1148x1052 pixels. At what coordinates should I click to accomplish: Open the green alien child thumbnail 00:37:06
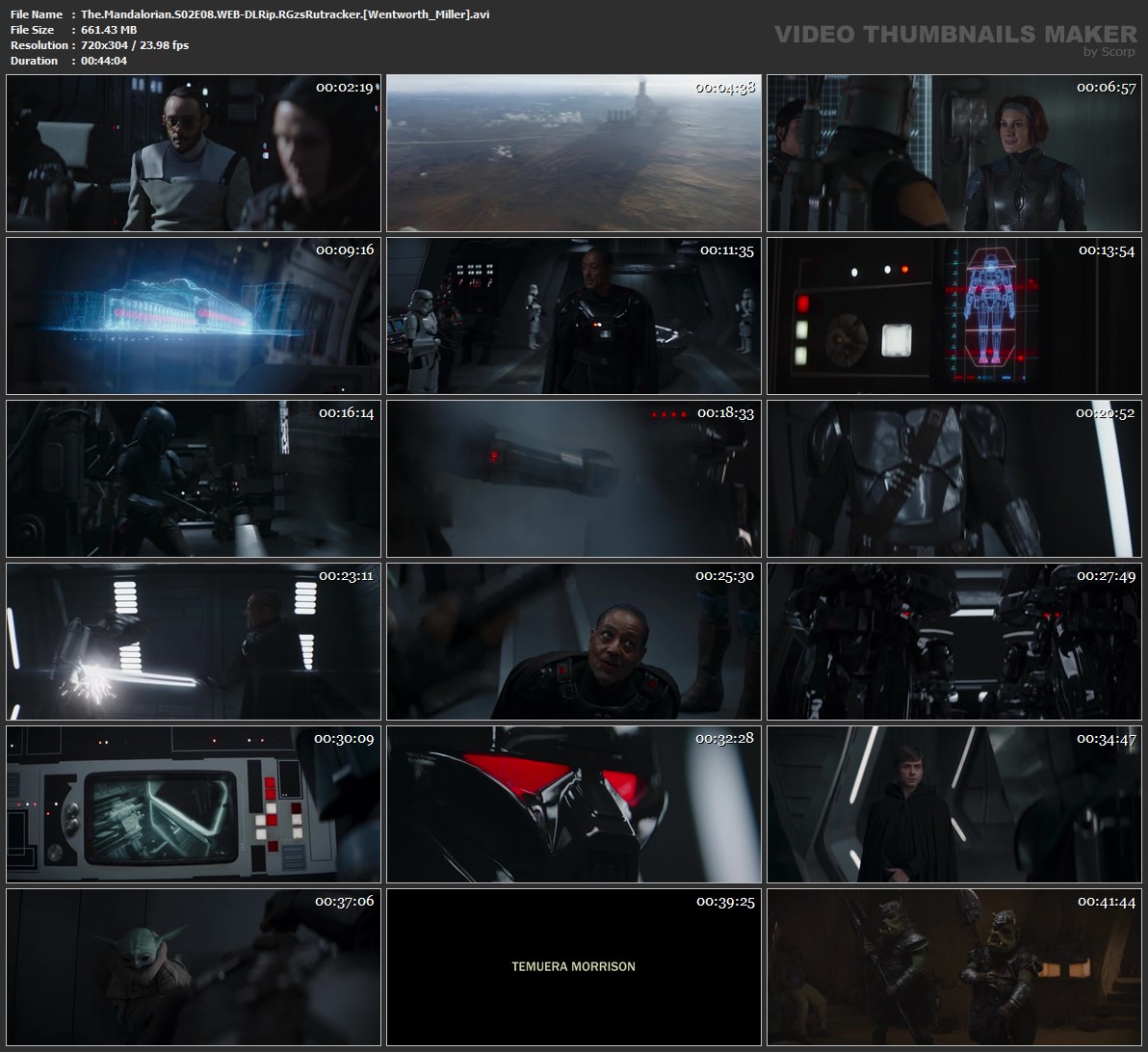(194, 967)
